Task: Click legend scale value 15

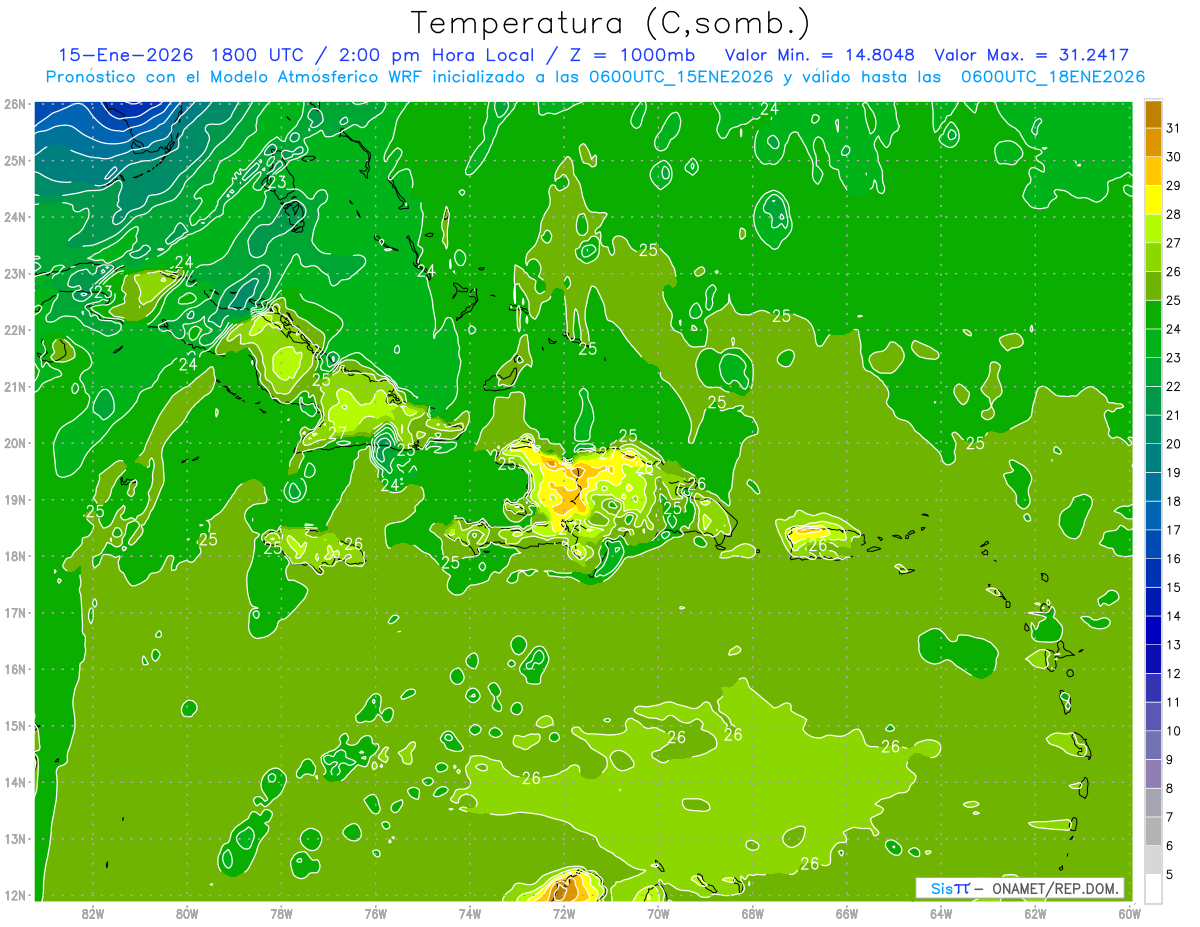Action: click(1174, 587)
